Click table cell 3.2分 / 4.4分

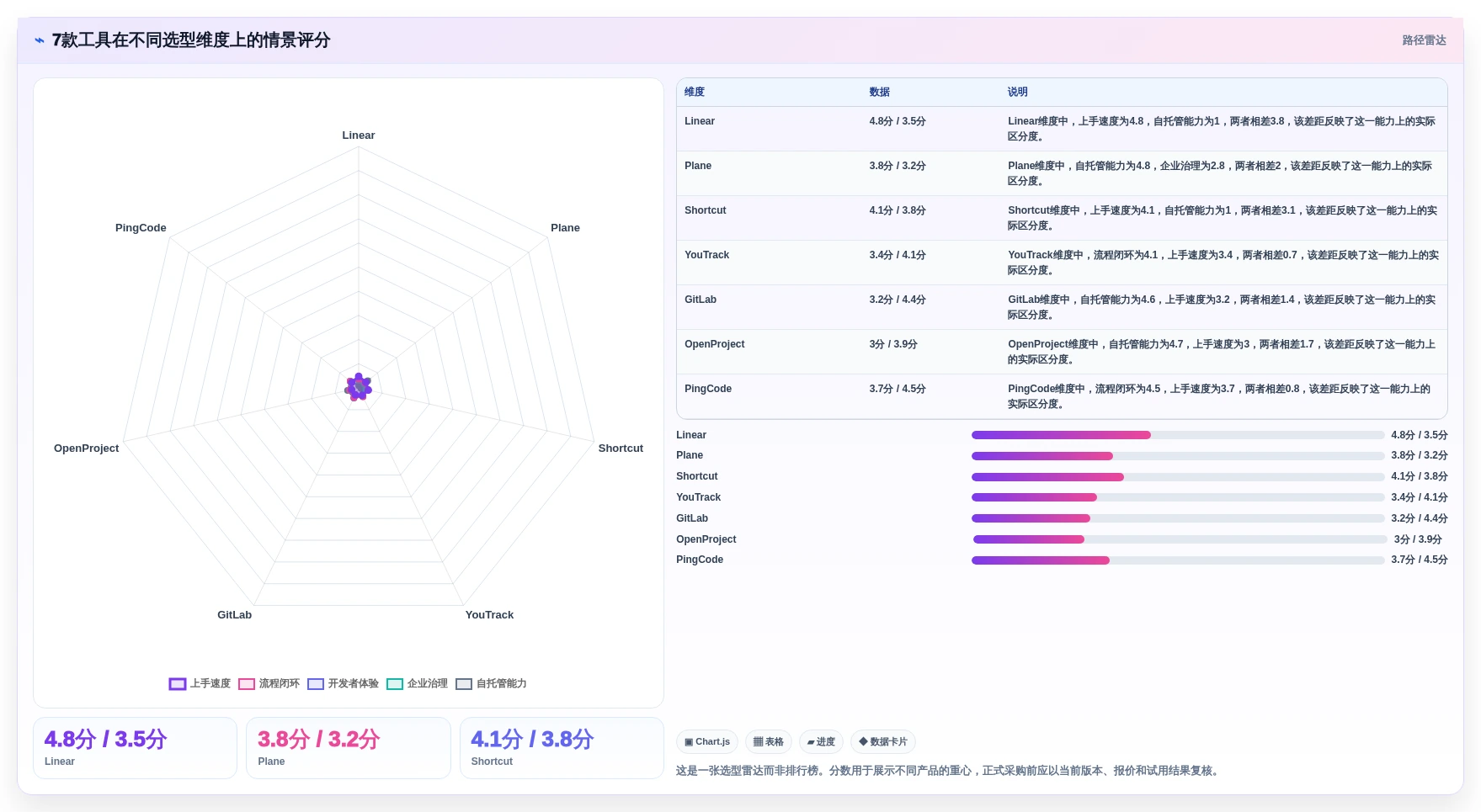pyautogui.click(x=898, y=300)
